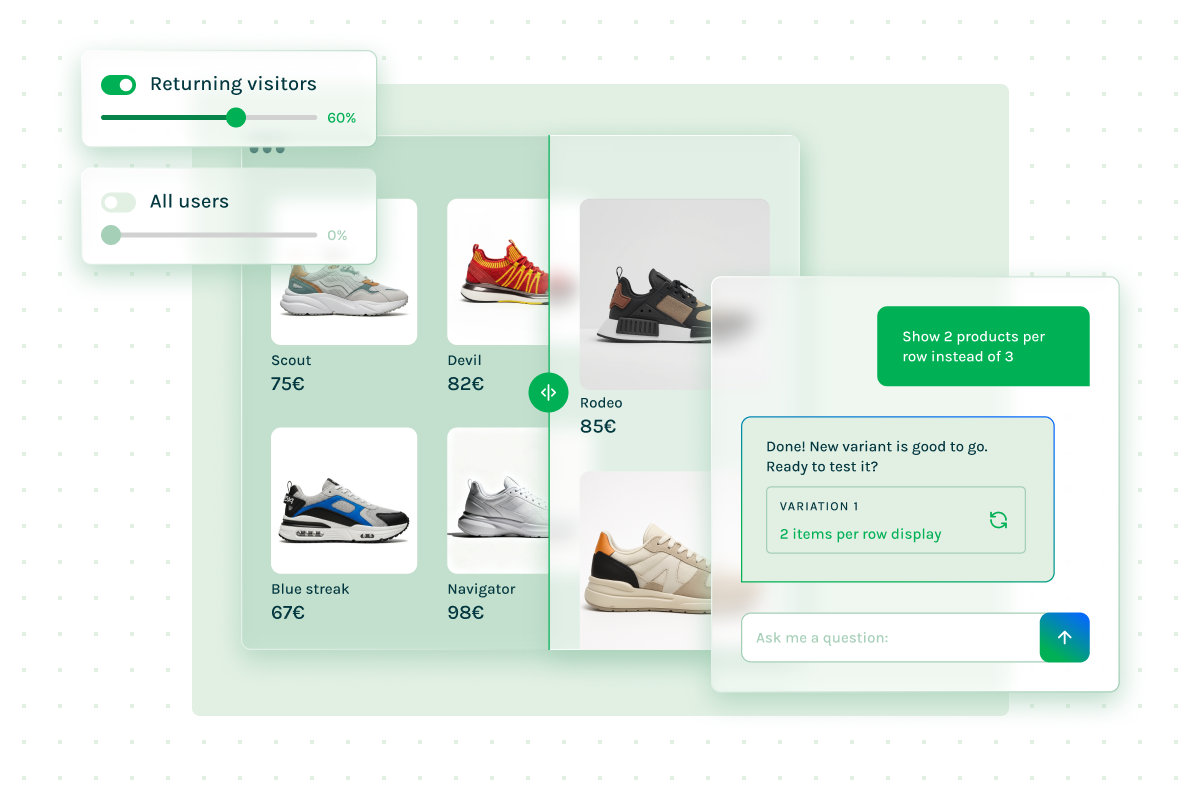Image resolution: width=1200 pixels, height=800 pixels.
Task: Click the All users slider handle
Action: tap(111, 235)
